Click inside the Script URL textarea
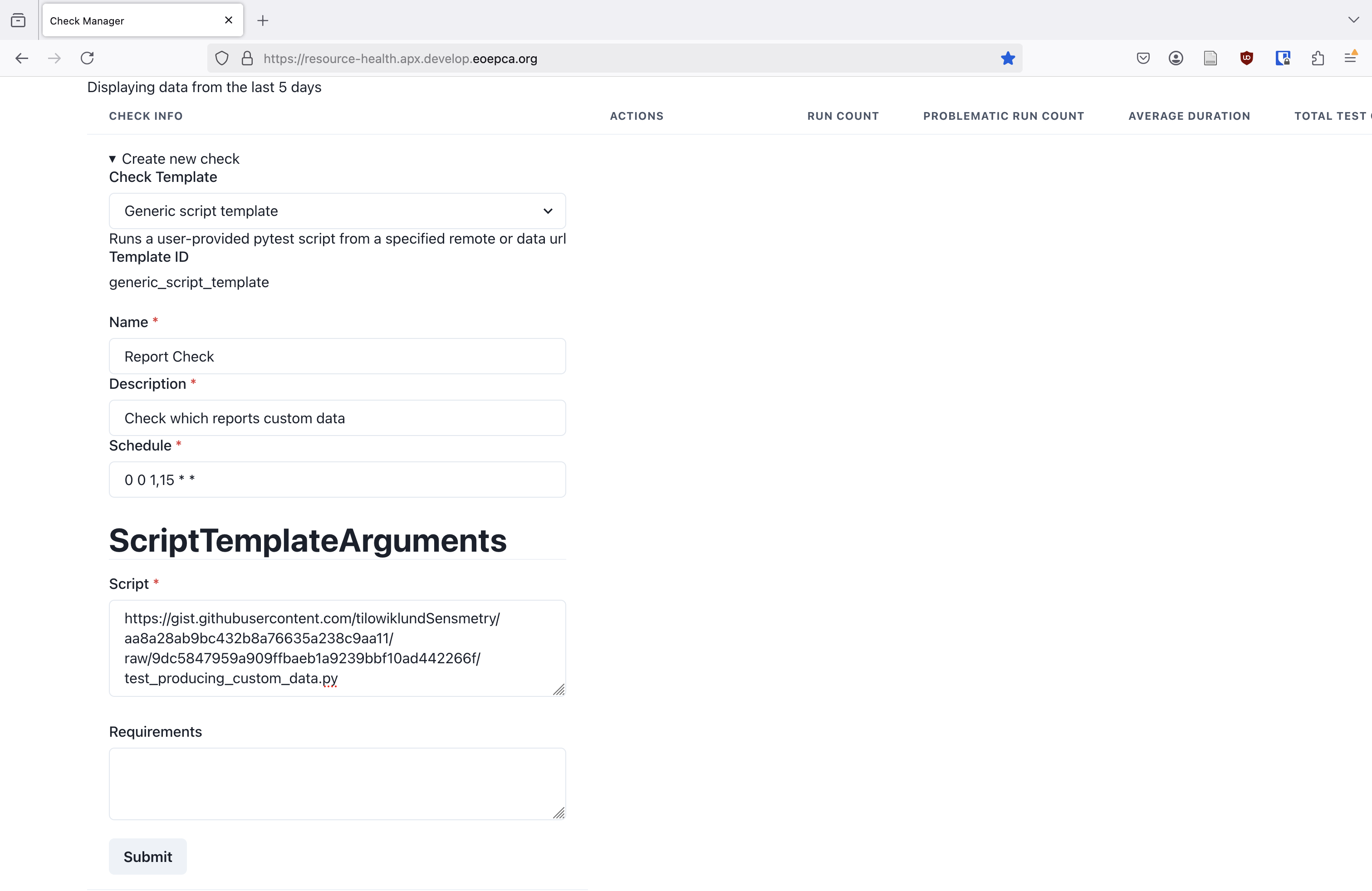Image resolution: width=1372 pixels, height=891 pixels. [x=337, y=648]
